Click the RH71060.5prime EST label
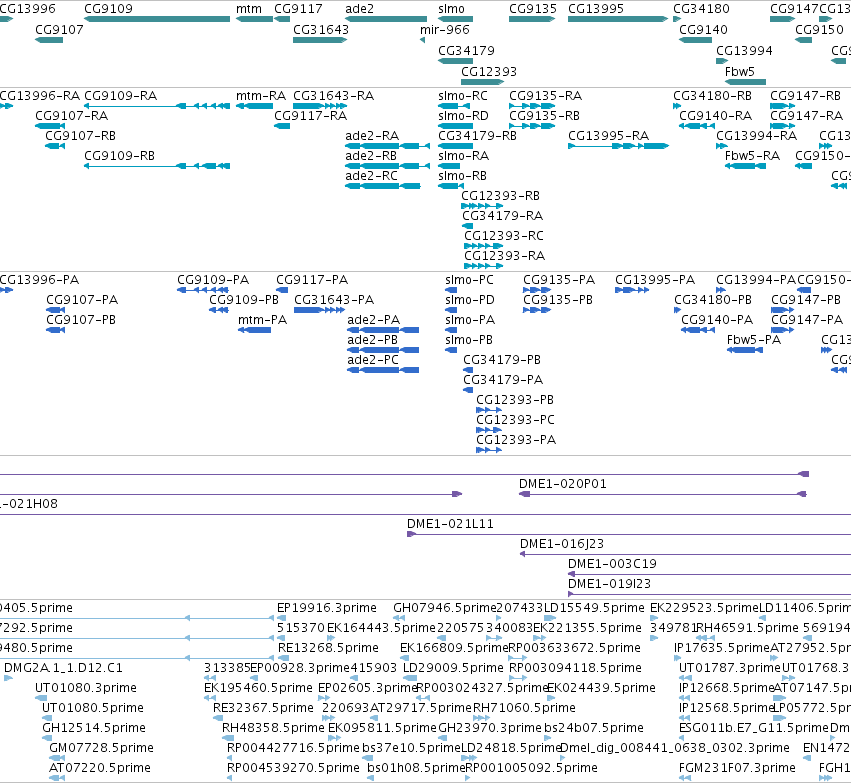This screenshot has width=851, height=783. point(524,708)
